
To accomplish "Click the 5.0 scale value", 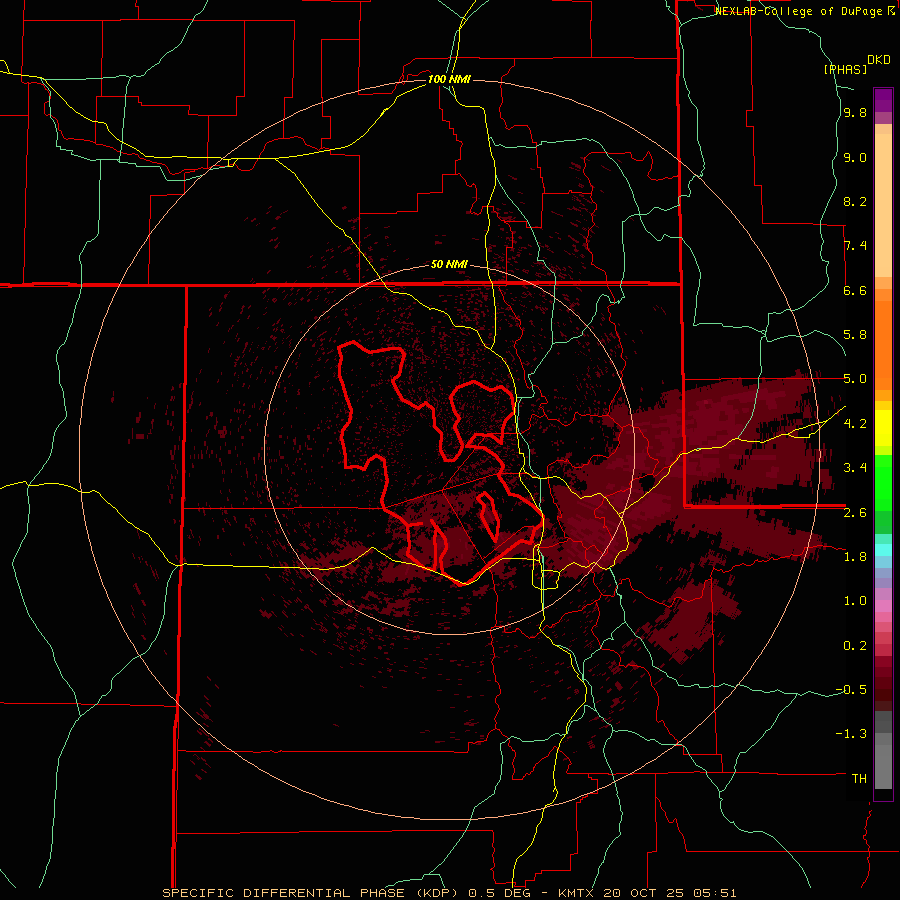I will [x=855, y=379].
